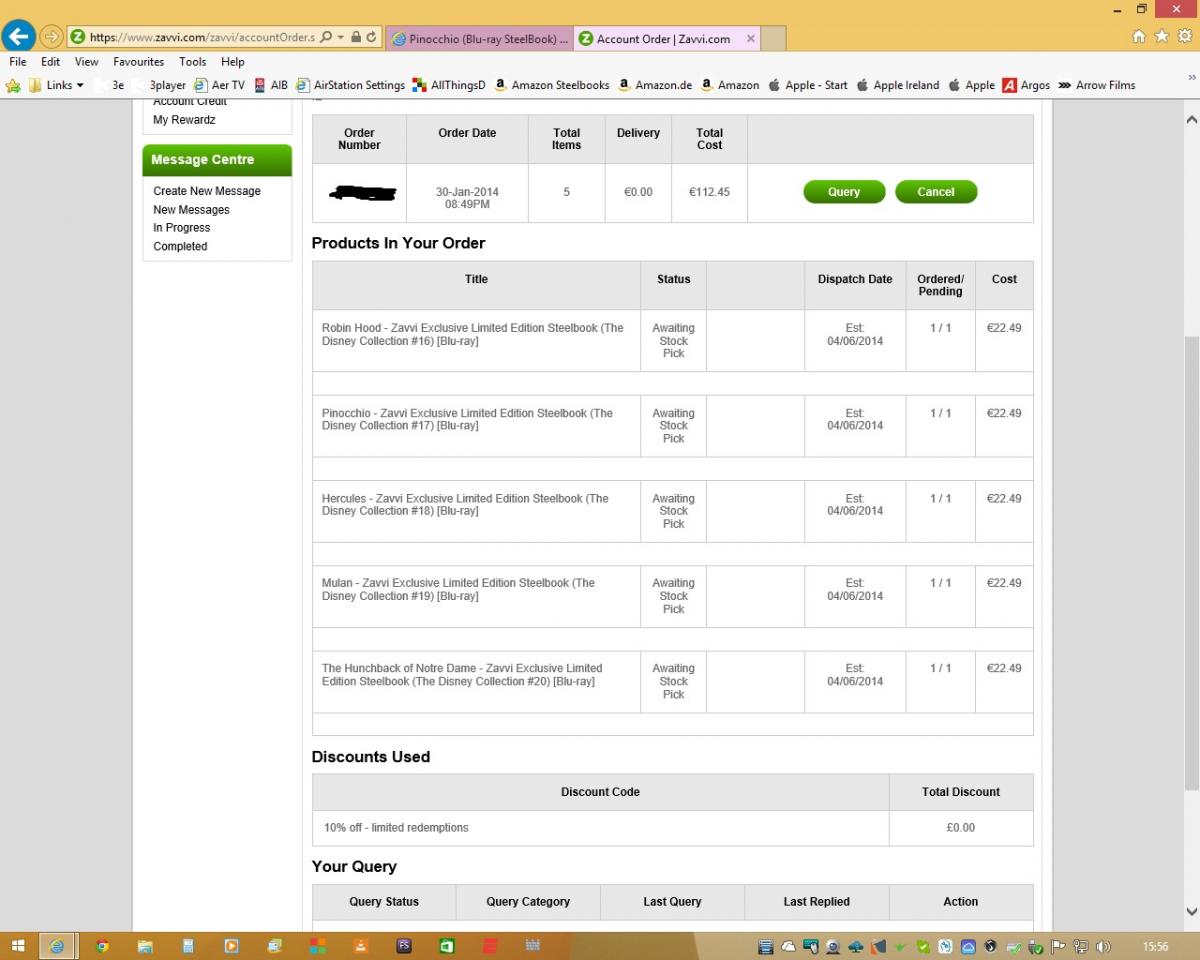This screenshot has height=960, width=1200.
Task: Open Completed messages link
Action: (180, 247)
